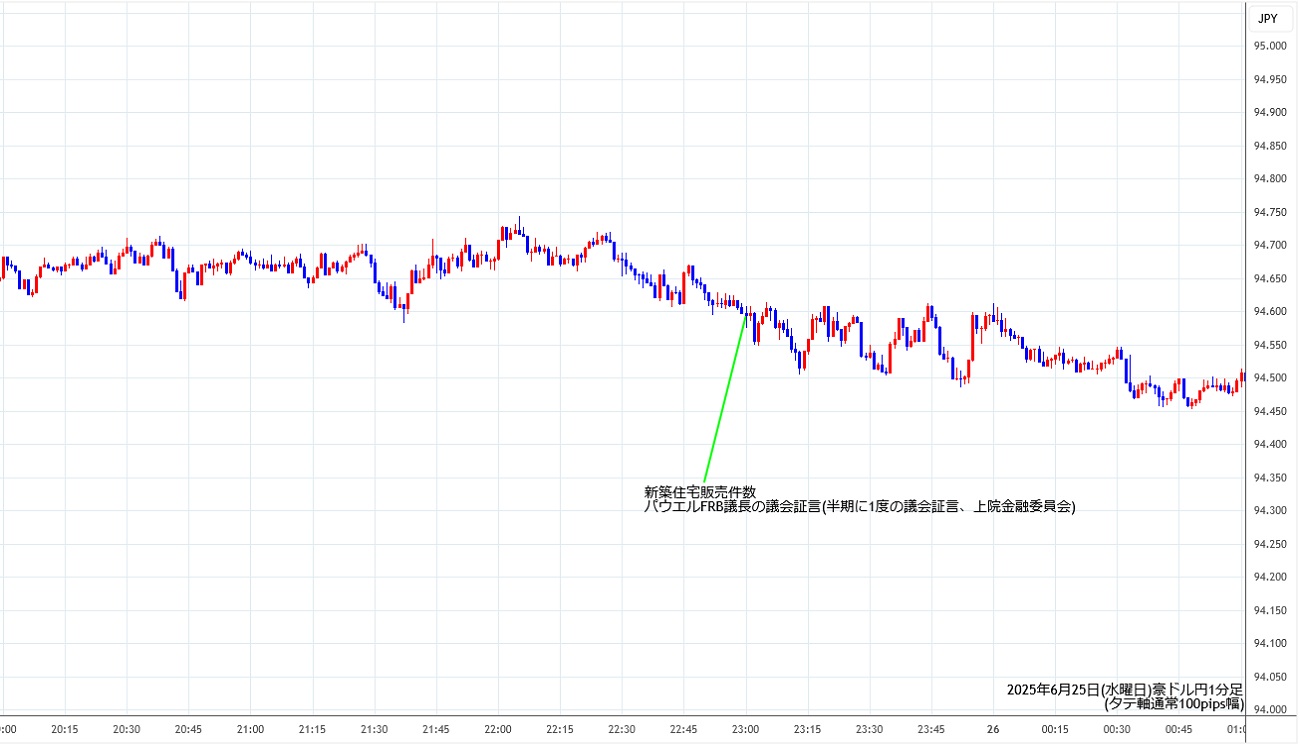The width and height of the screenshot is (1300, 745).
Task: Click the 94.700 price axis label
Action: (x=1271, y=245)
